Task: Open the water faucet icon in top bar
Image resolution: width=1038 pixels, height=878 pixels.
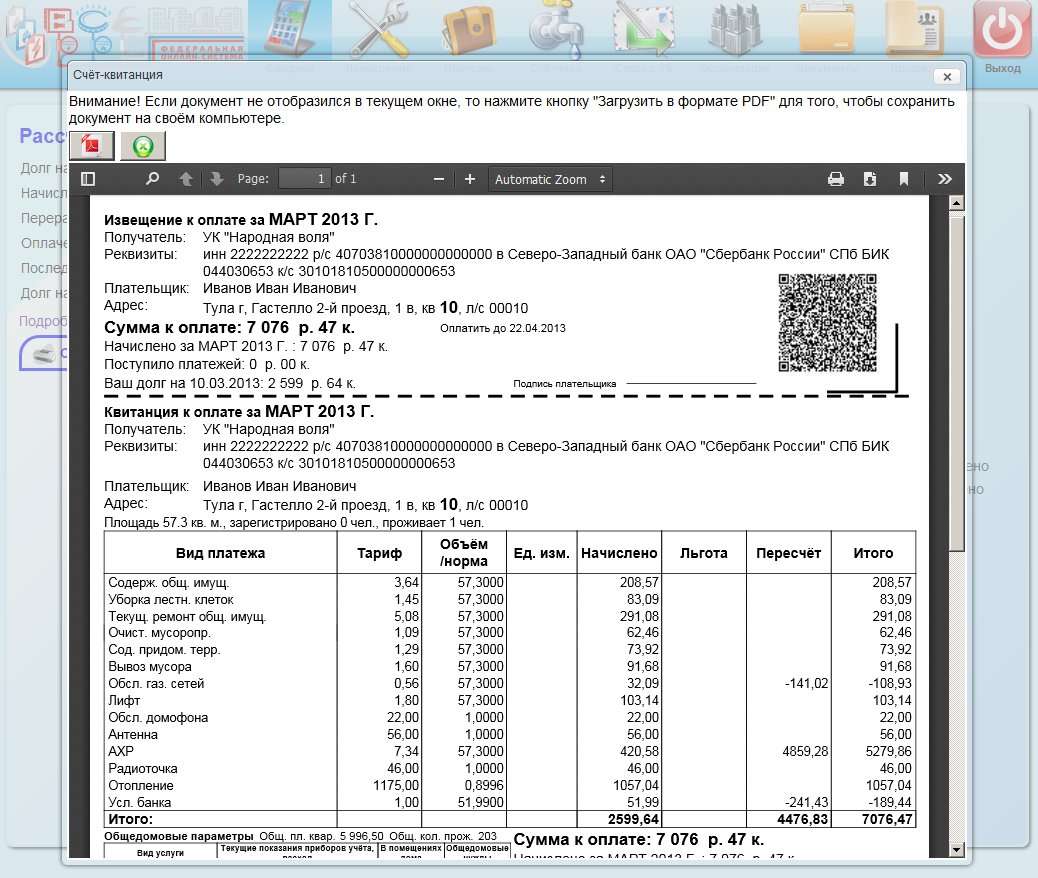Action: (x=557, y=30)
